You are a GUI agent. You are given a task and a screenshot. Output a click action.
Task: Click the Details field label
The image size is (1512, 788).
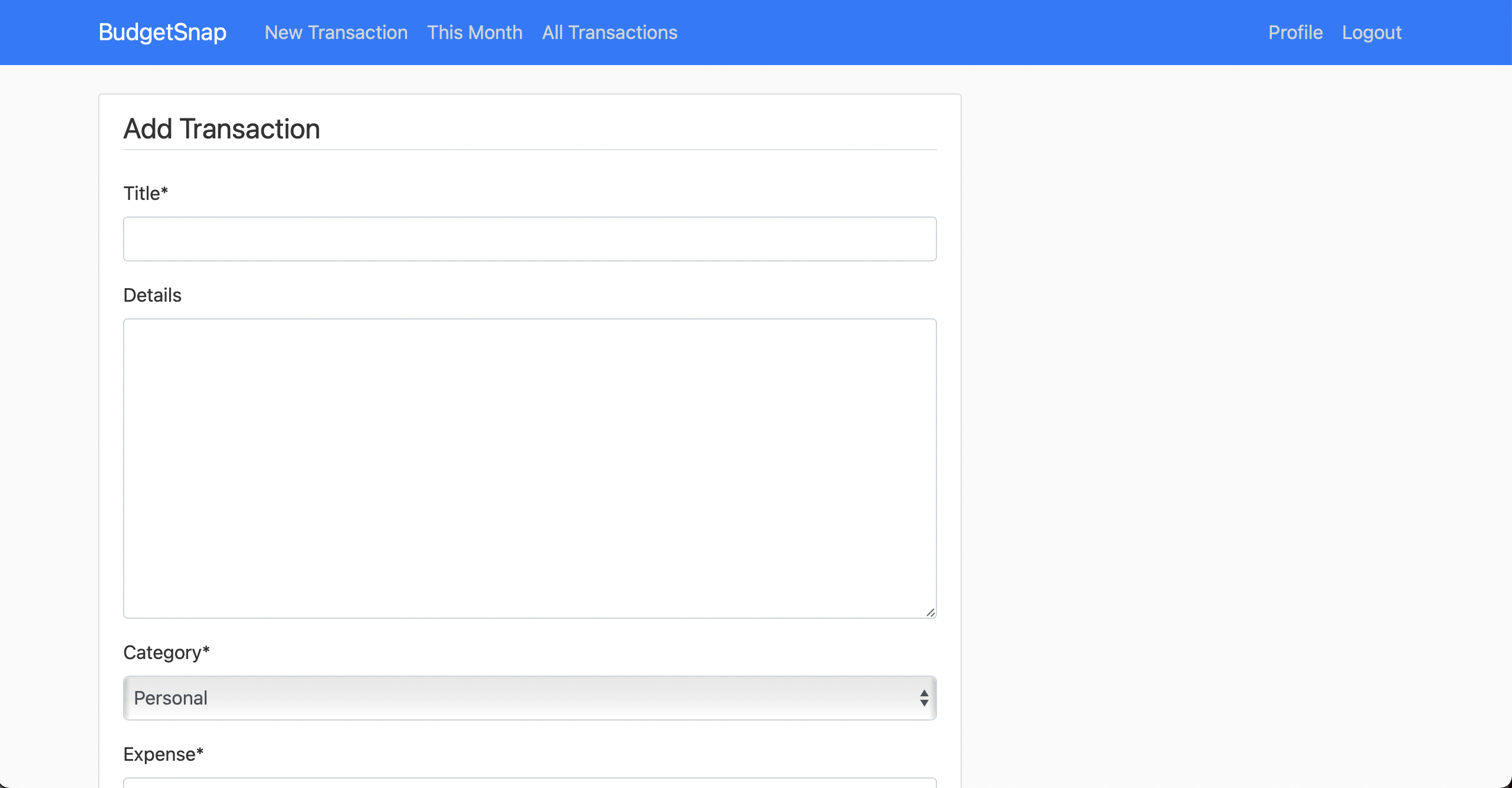tap(152, 295)
